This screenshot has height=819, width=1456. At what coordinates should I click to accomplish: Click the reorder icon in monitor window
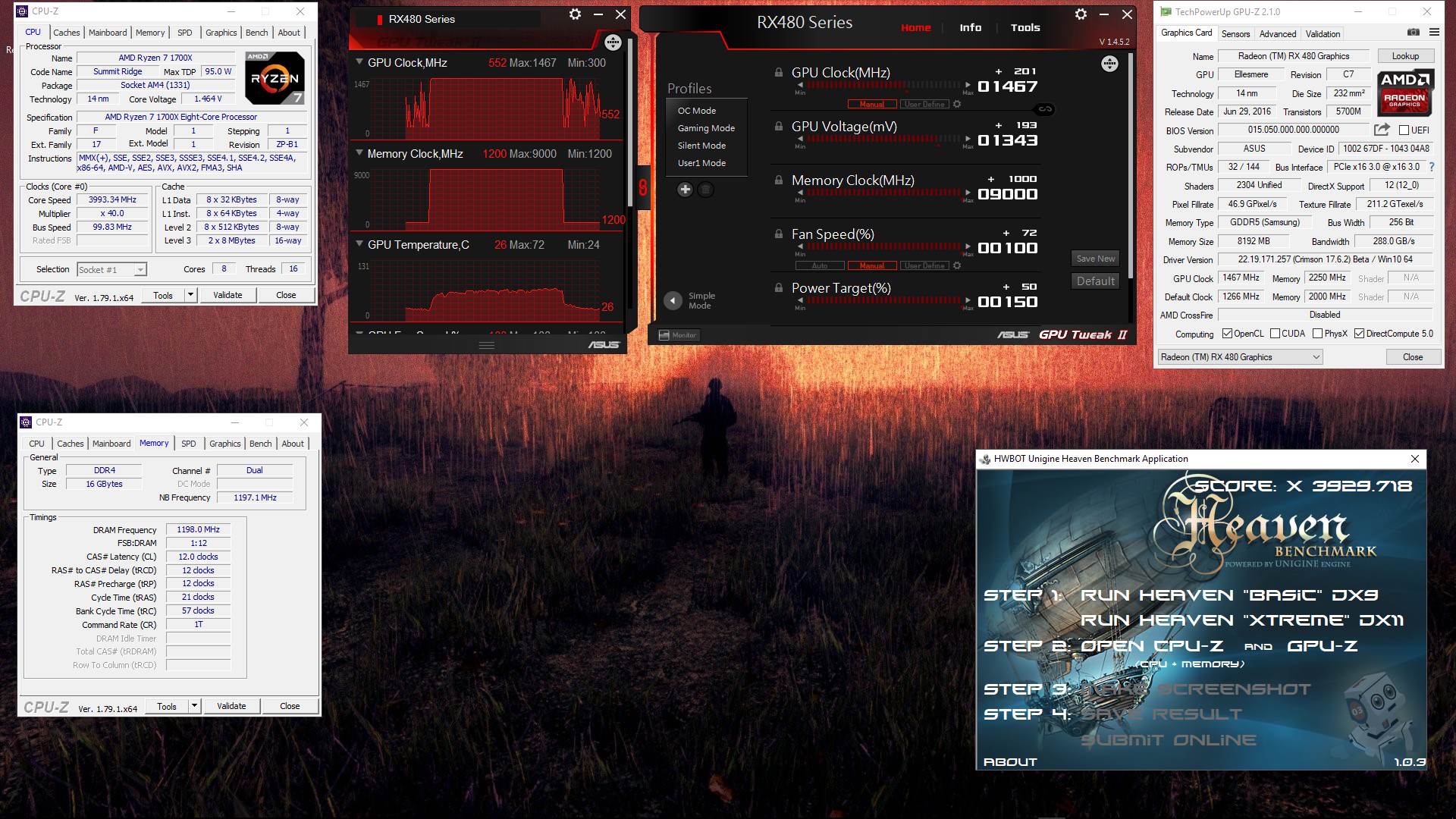(x=613, y=42)
